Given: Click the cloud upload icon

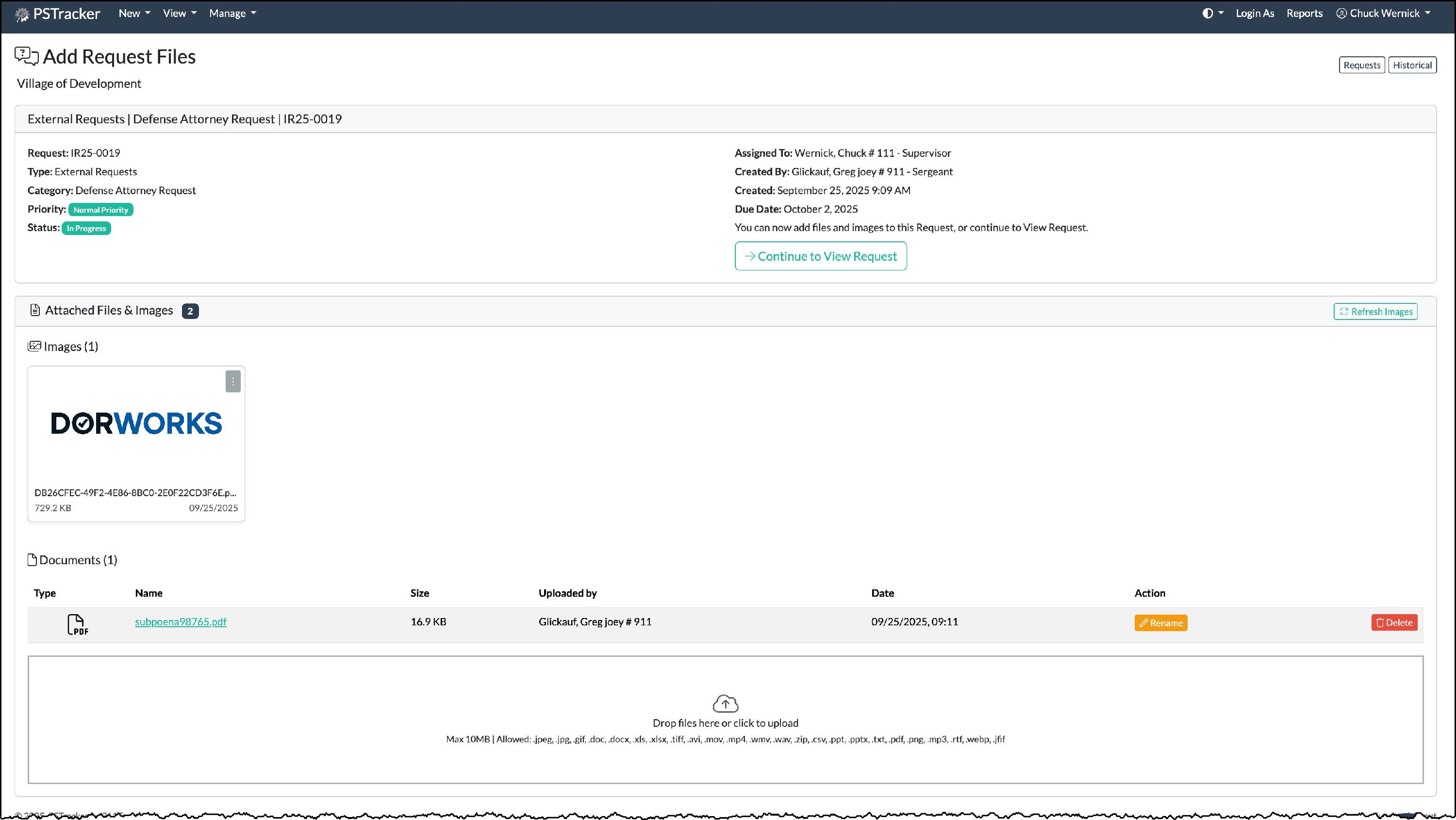Looking at the screenshot, I should click(x=725, y=703).
